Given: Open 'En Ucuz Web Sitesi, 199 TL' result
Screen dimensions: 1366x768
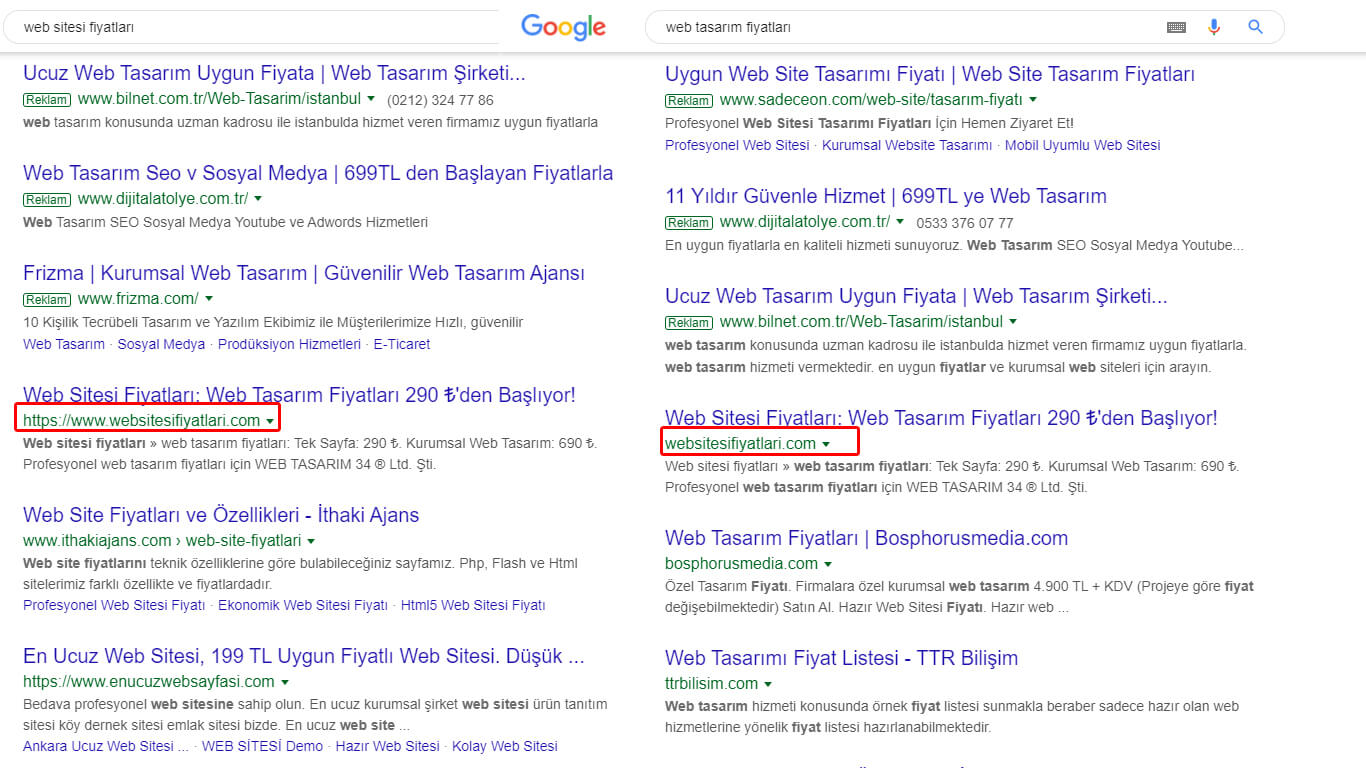Looking at the screenshot, I should coord(304,657).
